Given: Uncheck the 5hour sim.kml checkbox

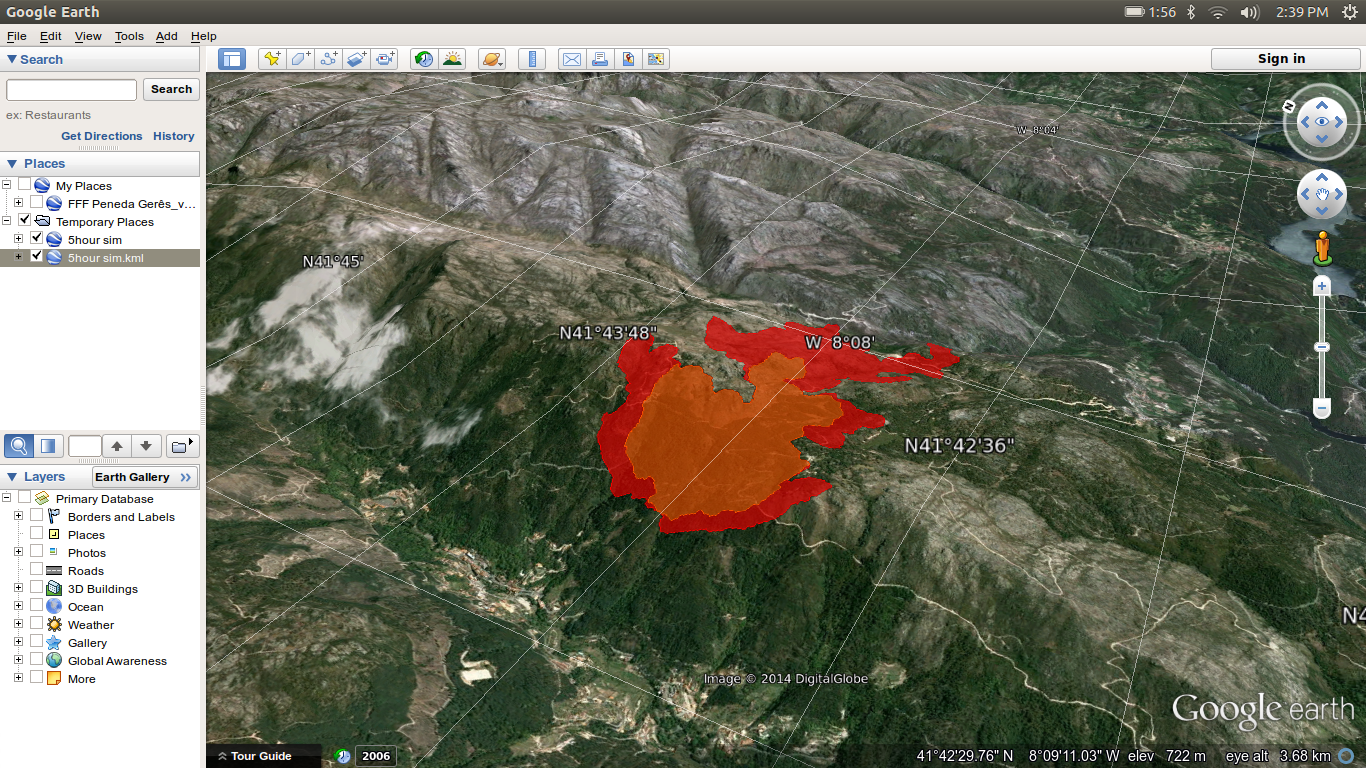Looking at the screenshot, I should click(x=36, y=257).
